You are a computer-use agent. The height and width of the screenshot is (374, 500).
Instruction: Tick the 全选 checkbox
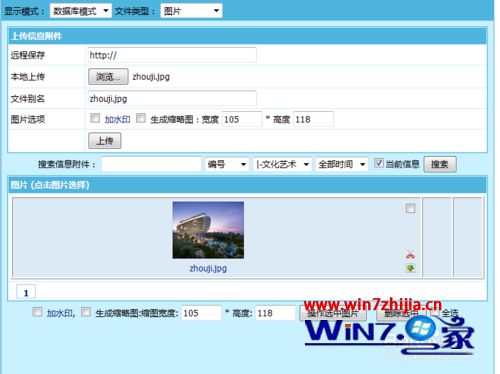click(x=435, y=312)
